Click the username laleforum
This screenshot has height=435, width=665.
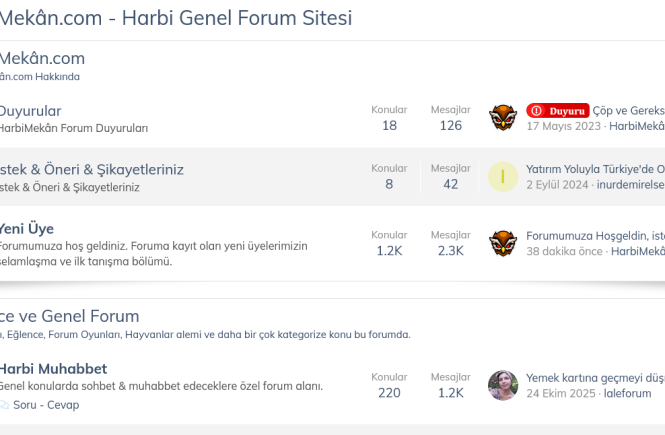coord(627,393)
